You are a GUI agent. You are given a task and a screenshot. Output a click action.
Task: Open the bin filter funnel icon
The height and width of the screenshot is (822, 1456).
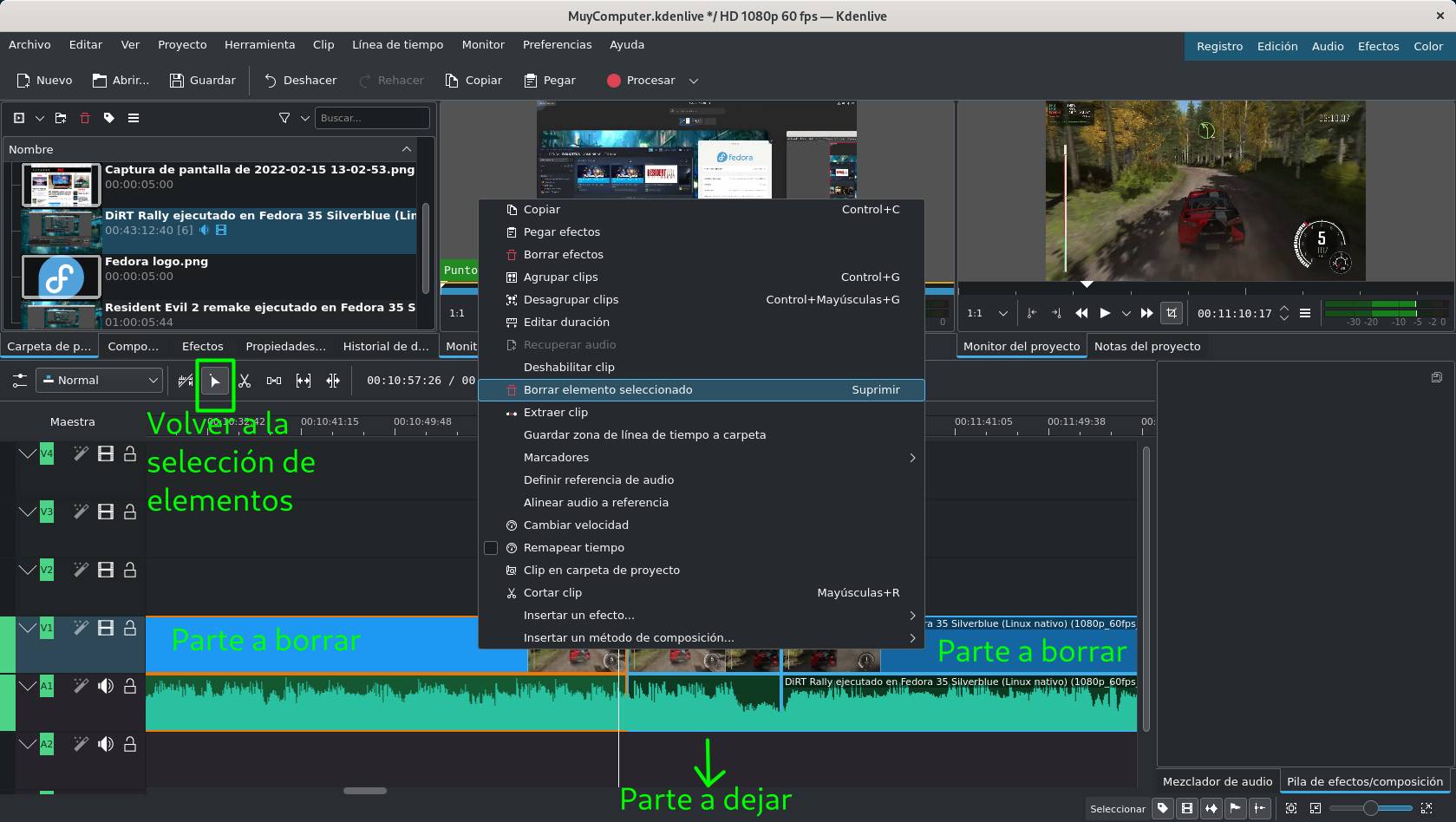(284, 118)
